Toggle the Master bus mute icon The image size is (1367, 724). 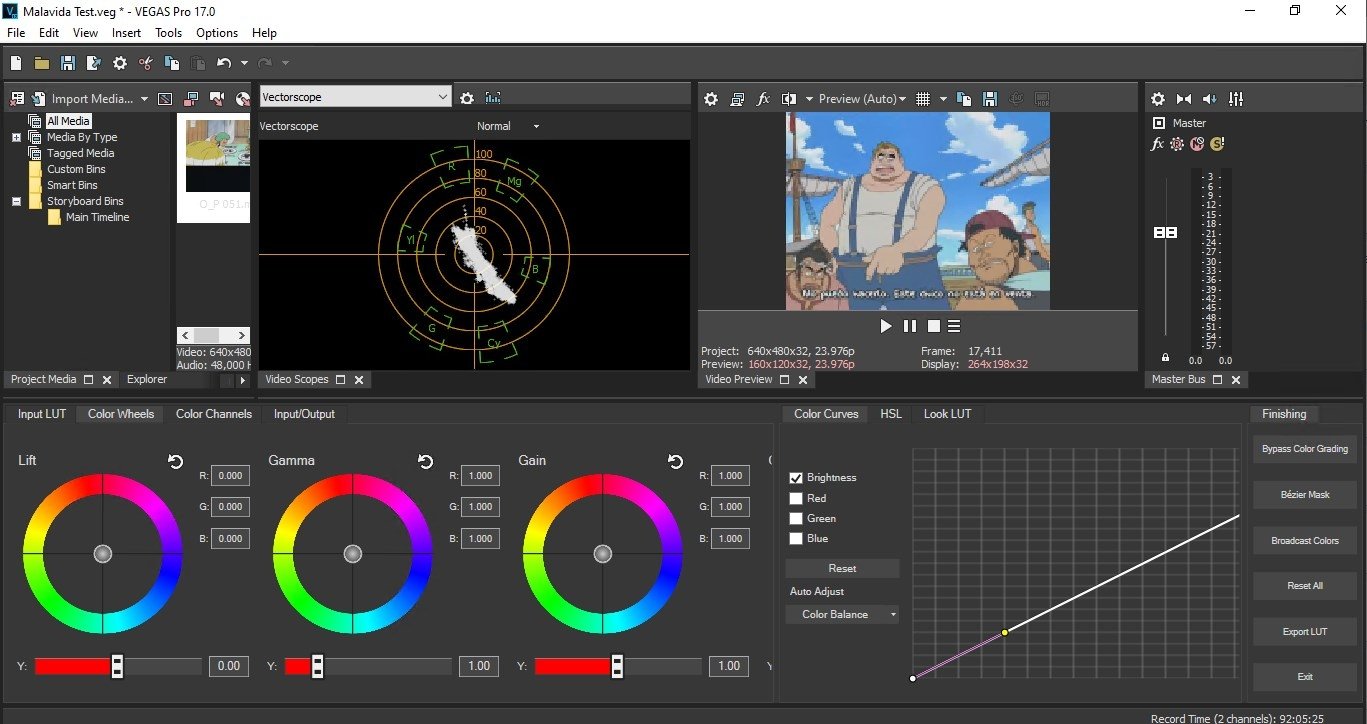tap(1197, 144)
